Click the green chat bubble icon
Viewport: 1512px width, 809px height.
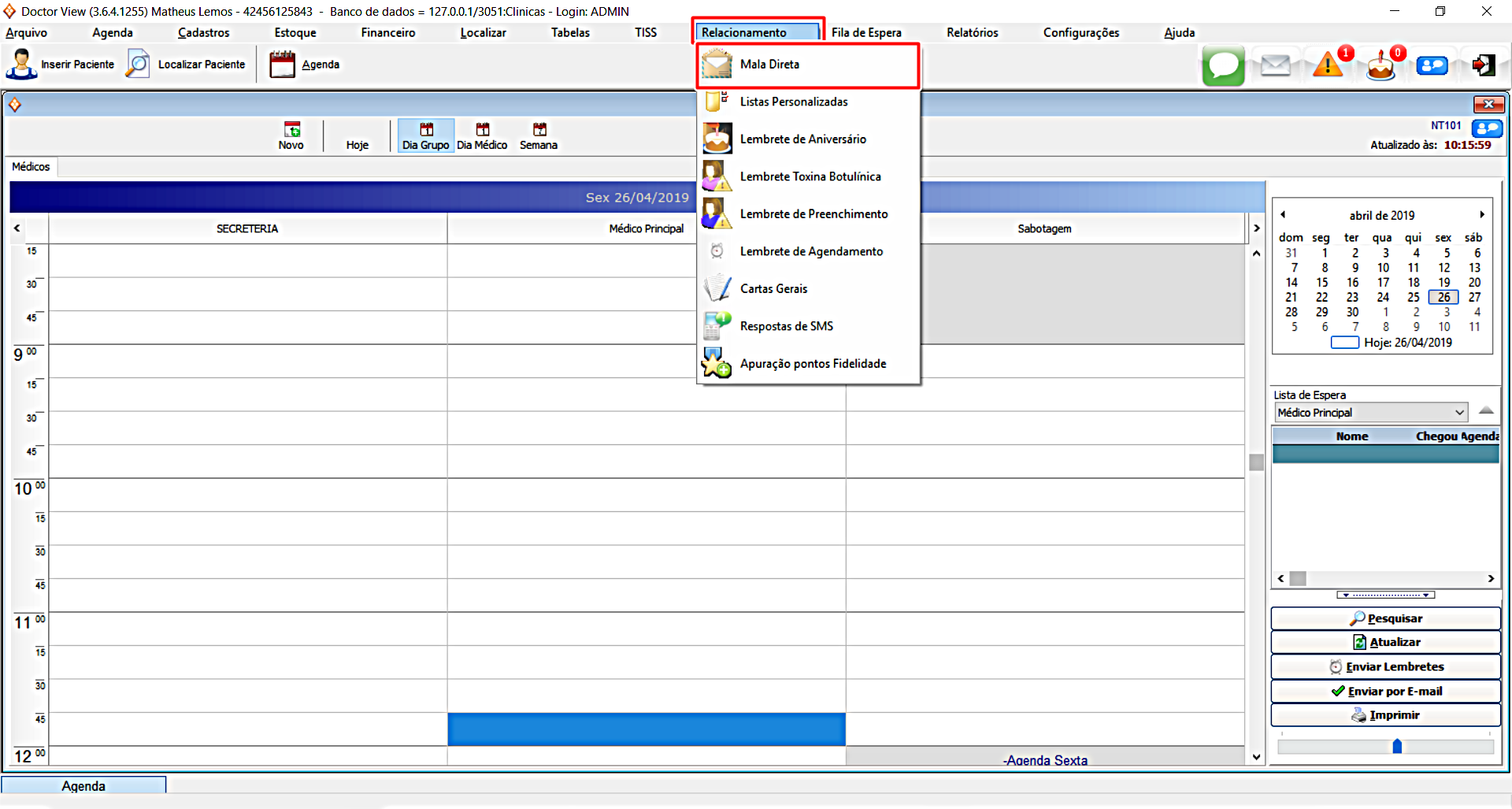(x=1223, y=65)
